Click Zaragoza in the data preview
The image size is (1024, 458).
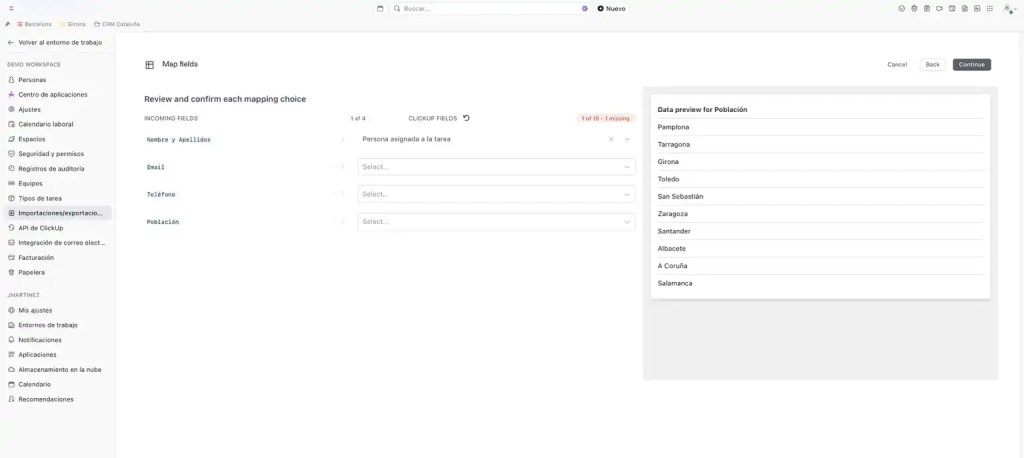tap(673, 214)
